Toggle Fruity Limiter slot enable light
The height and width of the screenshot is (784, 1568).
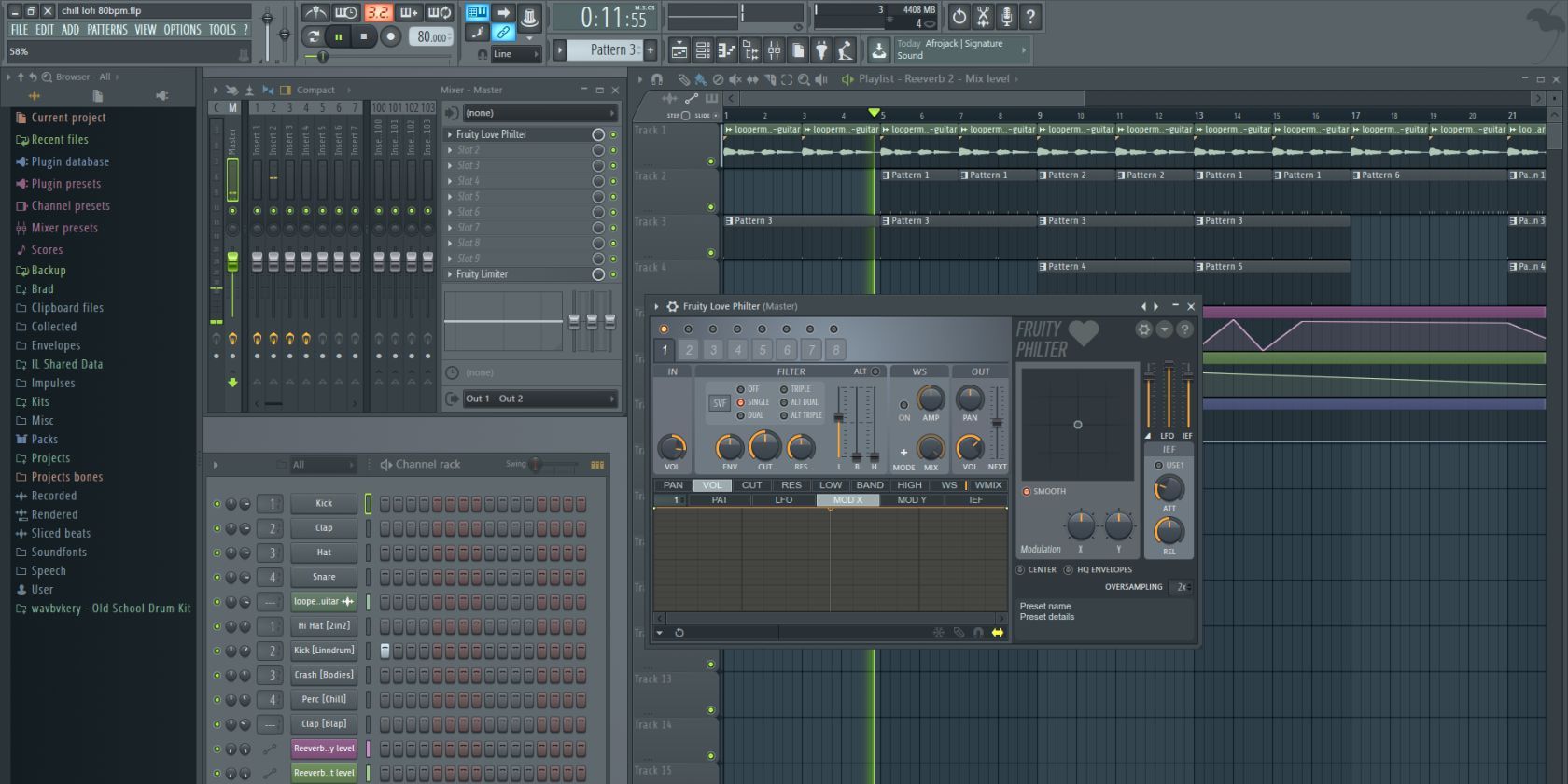point(613,274)
